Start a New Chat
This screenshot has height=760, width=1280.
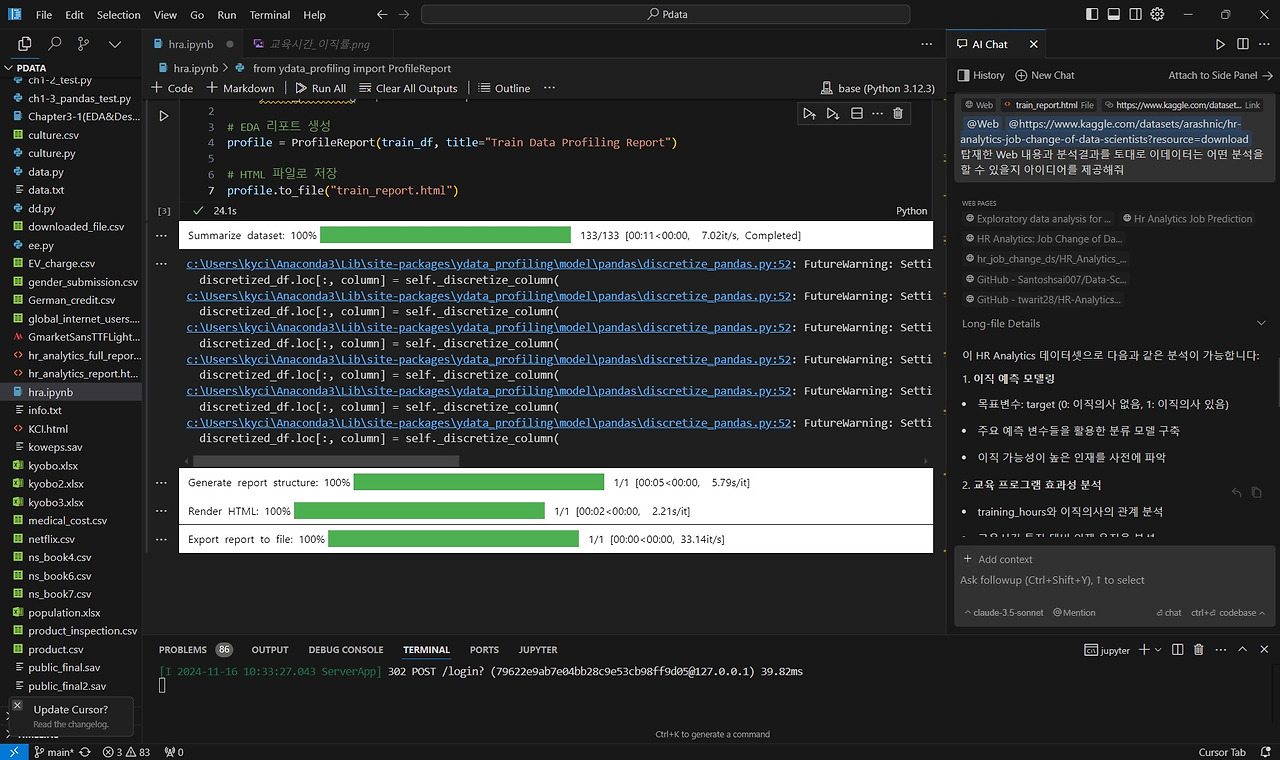click(x=1045, y=75)
